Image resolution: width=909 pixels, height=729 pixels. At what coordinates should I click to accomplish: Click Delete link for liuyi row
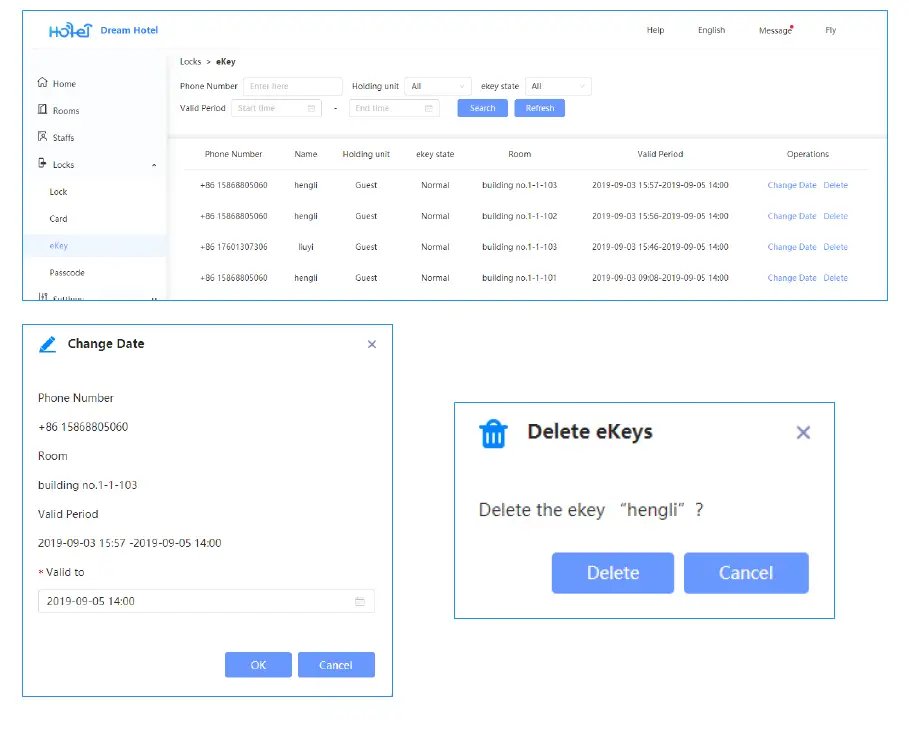pyautogui.click(x=835, y=247)
